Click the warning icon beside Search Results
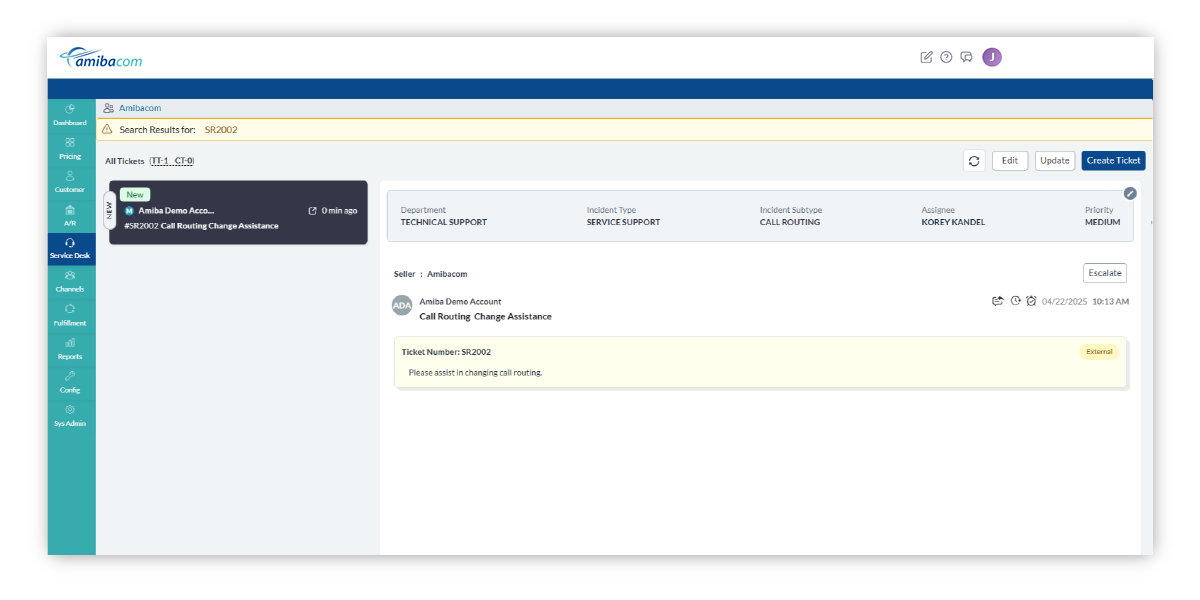Screen dimensions: 1200x600 107,130
